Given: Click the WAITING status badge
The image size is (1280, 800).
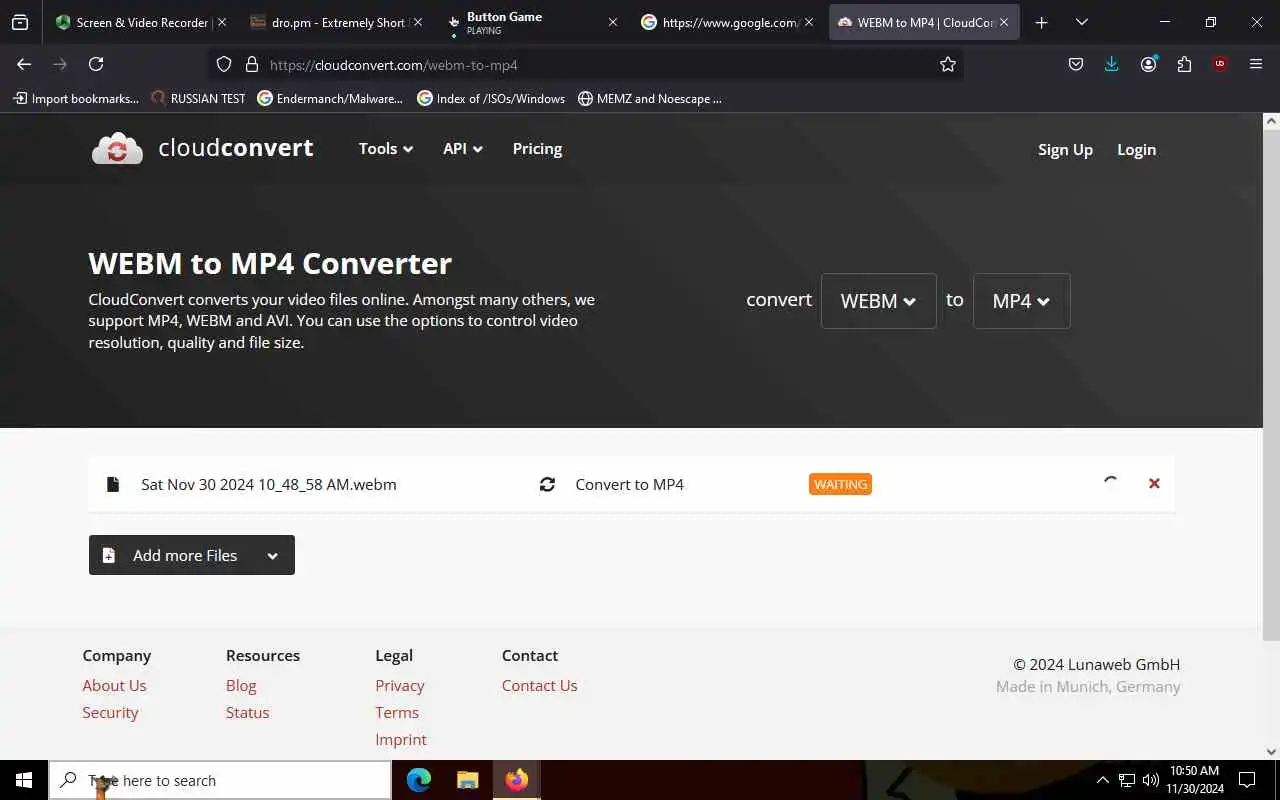Looking at the screenshot, I should point(840,484).
